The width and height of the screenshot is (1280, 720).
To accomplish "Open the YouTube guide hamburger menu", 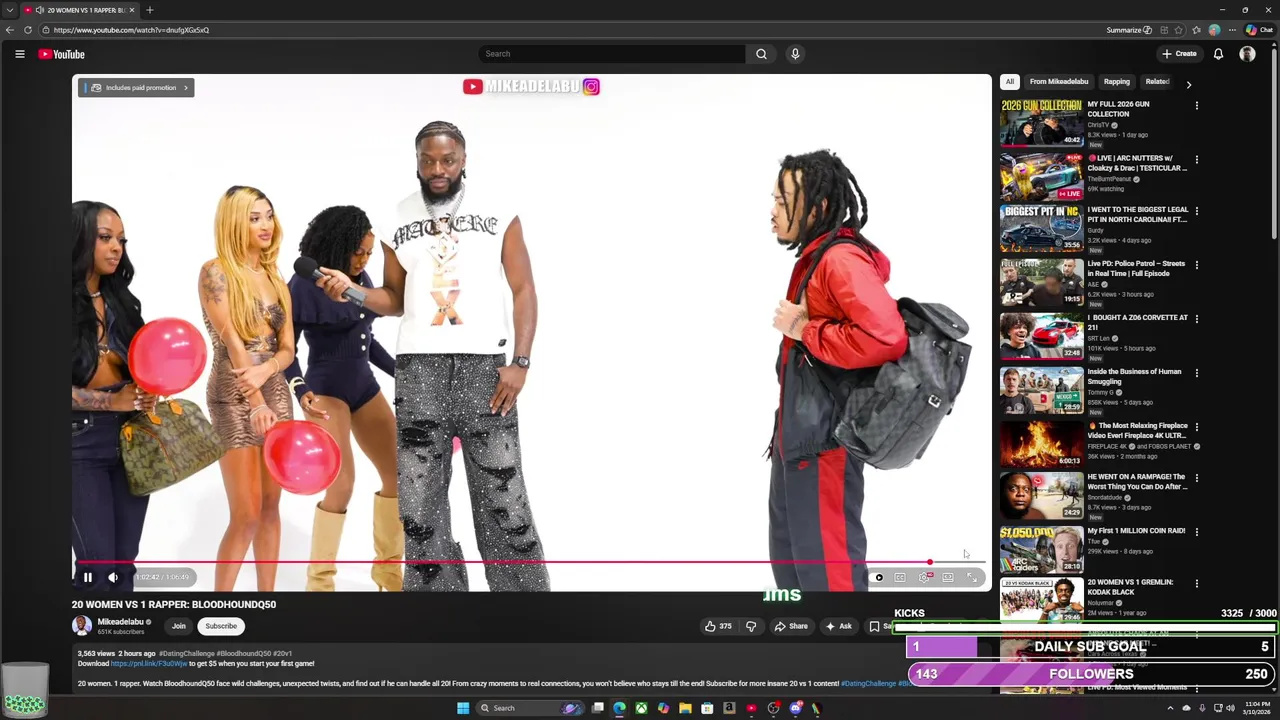I will click(20, 54).
